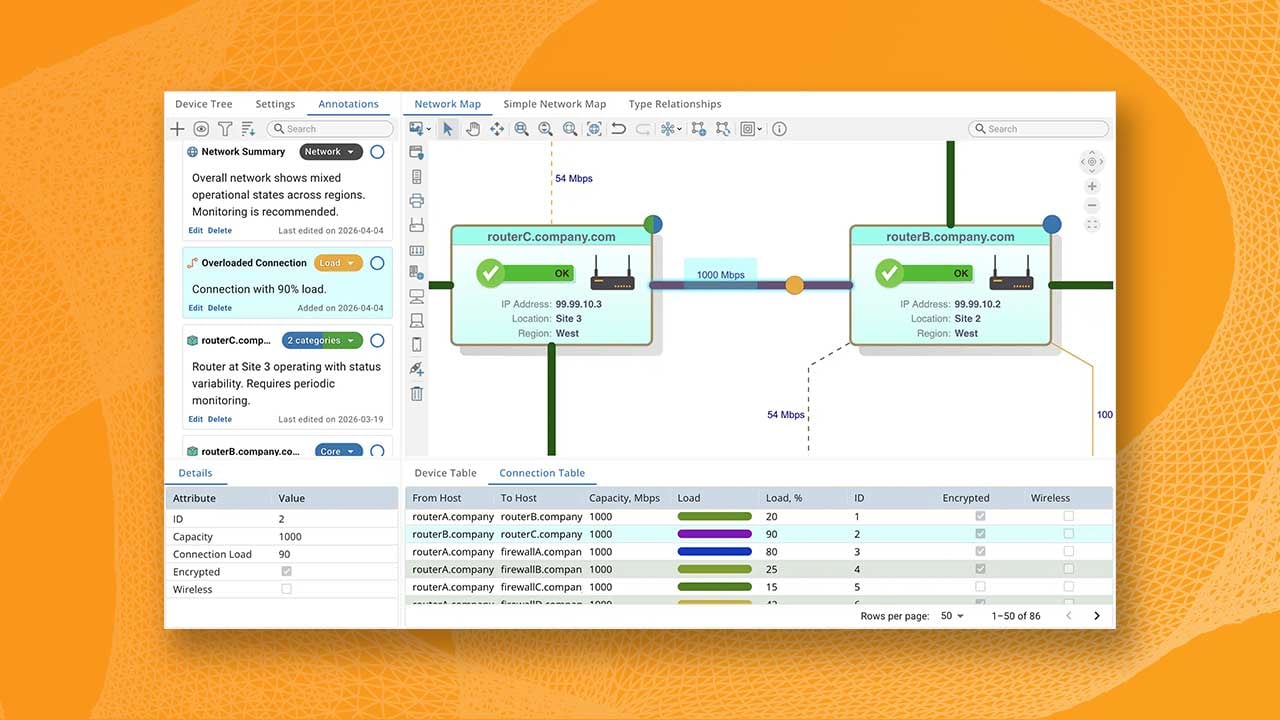1280x720 pixels.
Task: Click the map zoom-in plus control
Action: pyautogui.click(x=1092, y=187)
